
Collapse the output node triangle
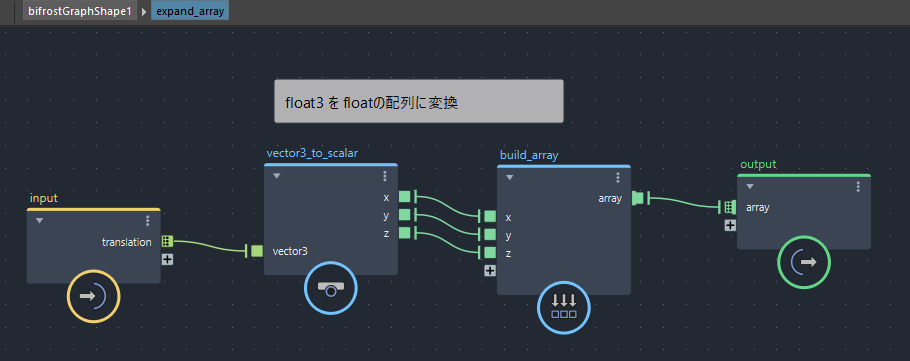[750, 186]
